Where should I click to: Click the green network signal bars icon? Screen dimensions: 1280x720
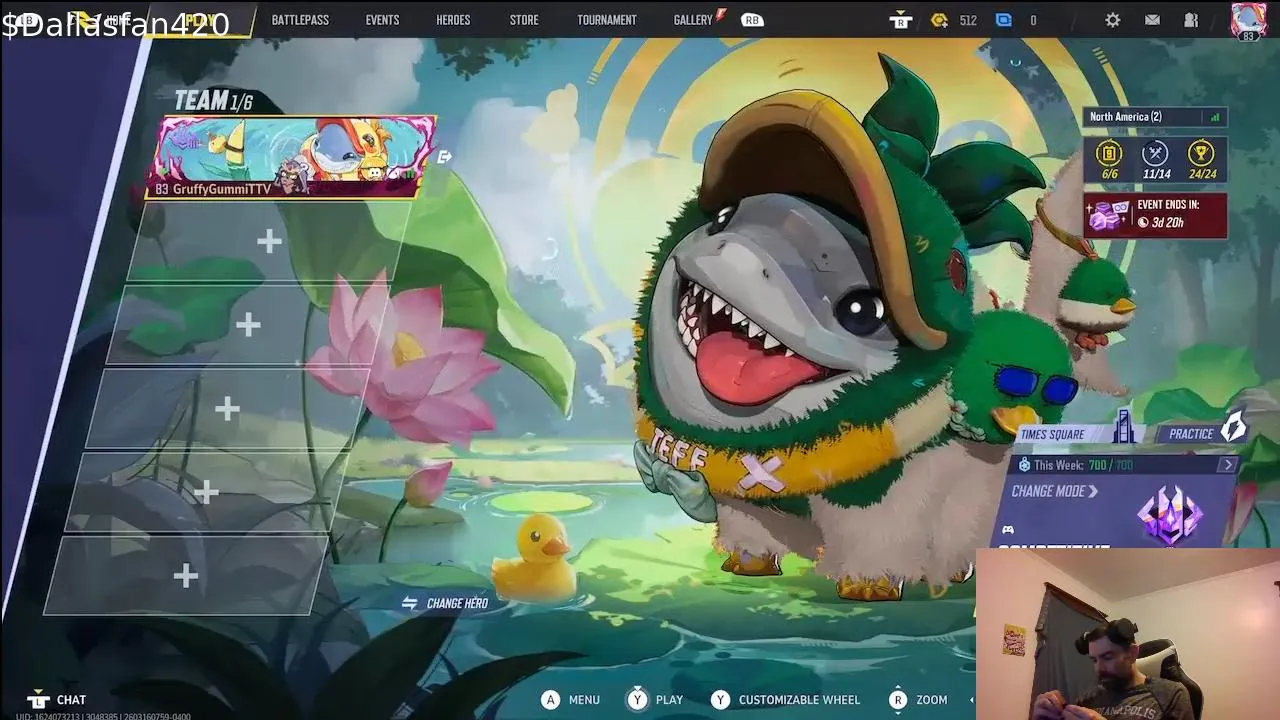[1215, 117]
